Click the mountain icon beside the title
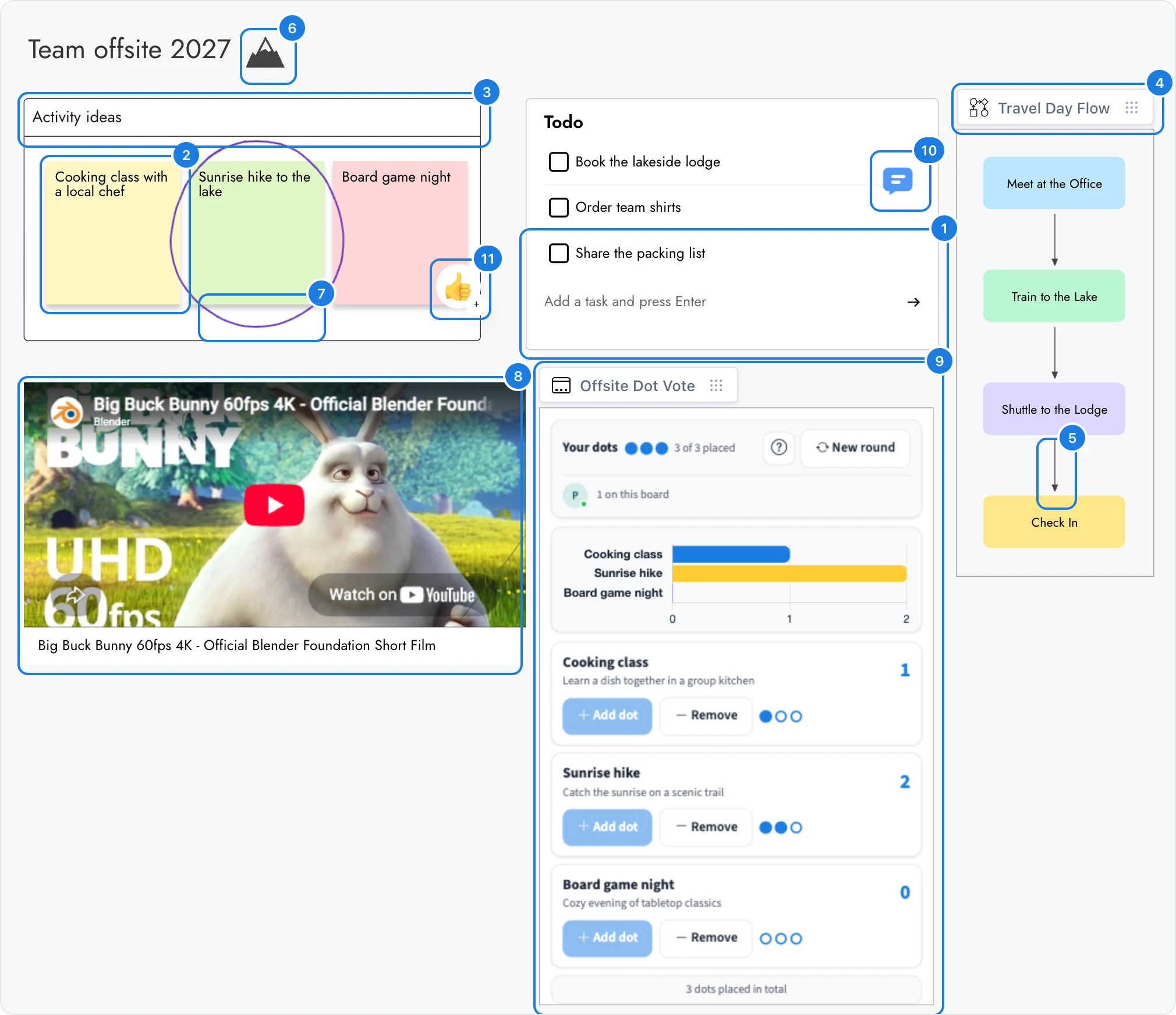This screenshot has height=1015, width=1176. [x=265, y=54]
